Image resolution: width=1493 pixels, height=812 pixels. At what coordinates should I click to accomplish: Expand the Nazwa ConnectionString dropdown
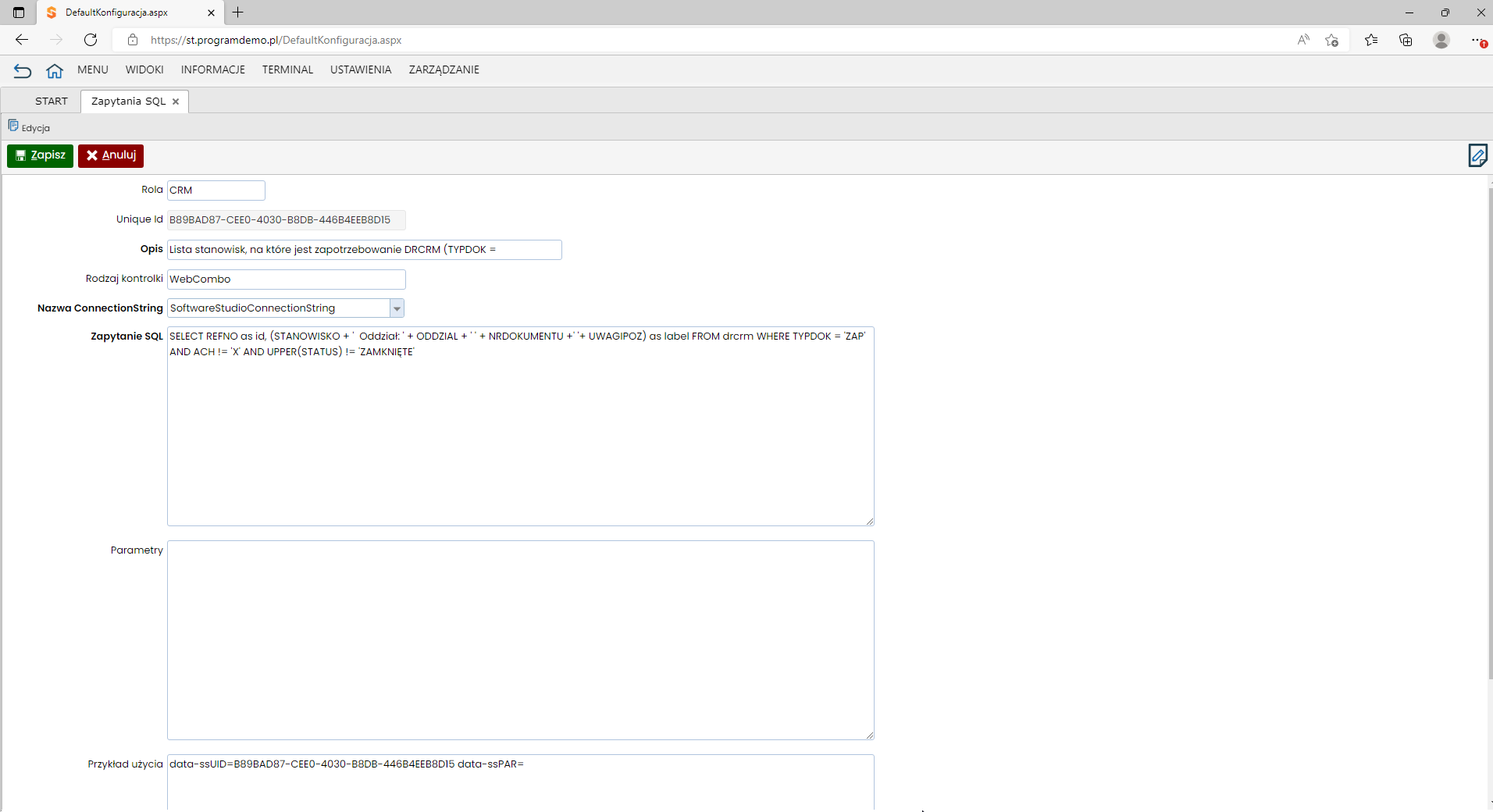397,308
